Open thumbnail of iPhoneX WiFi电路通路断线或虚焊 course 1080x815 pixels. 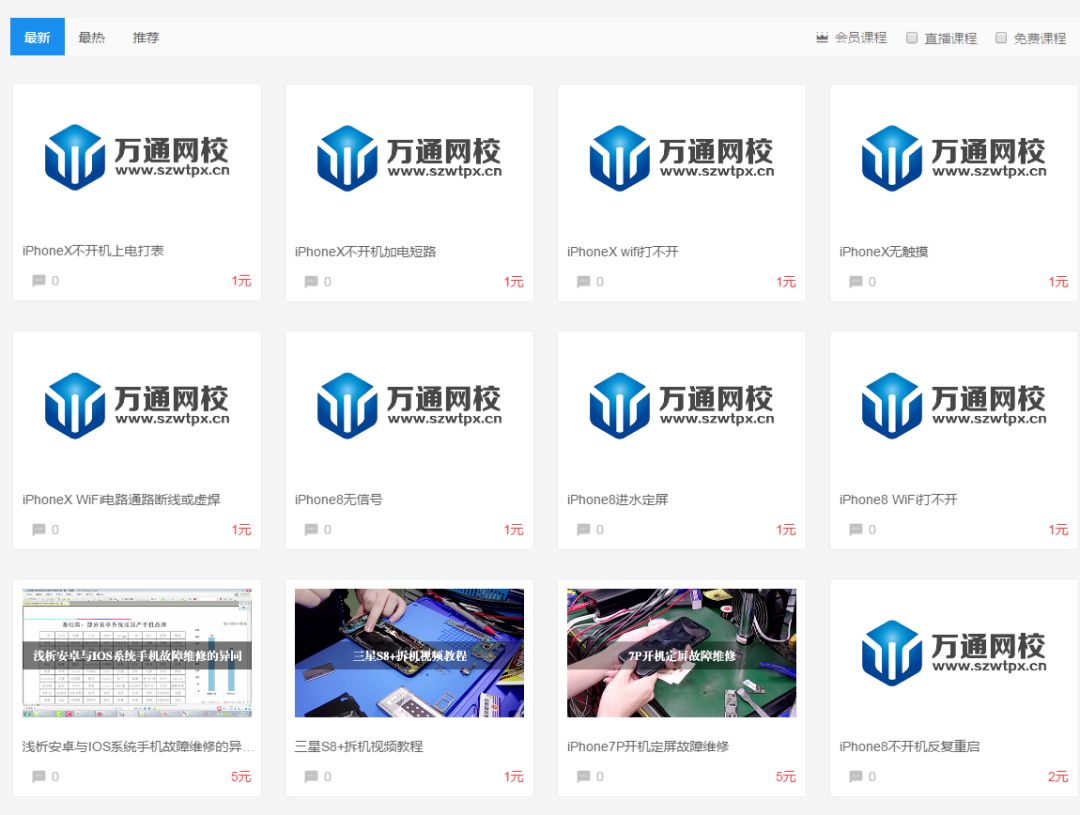137,406
